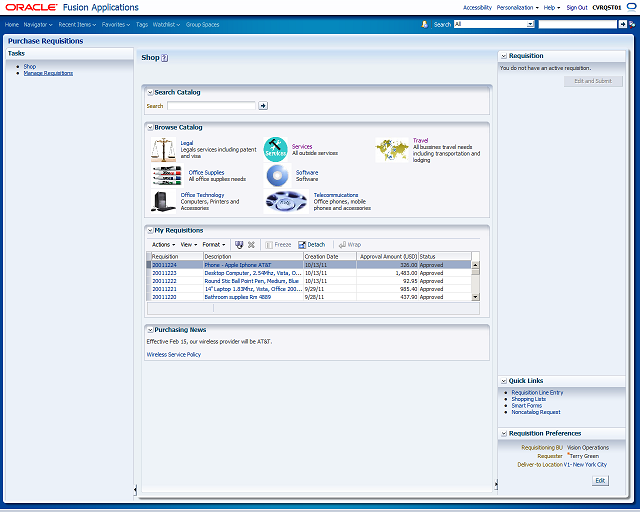This screenshot has width=640, height=512.
Task: Click the Edit and Submit button
Action: (593, 81)
